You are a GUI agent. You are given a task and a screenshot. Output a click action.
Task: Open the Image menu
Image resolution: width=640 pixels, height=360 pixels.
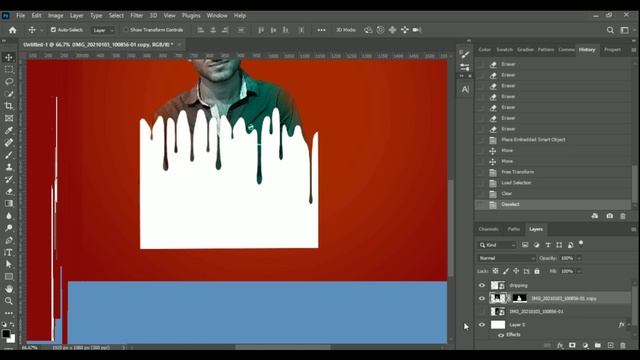pos(56,16)
